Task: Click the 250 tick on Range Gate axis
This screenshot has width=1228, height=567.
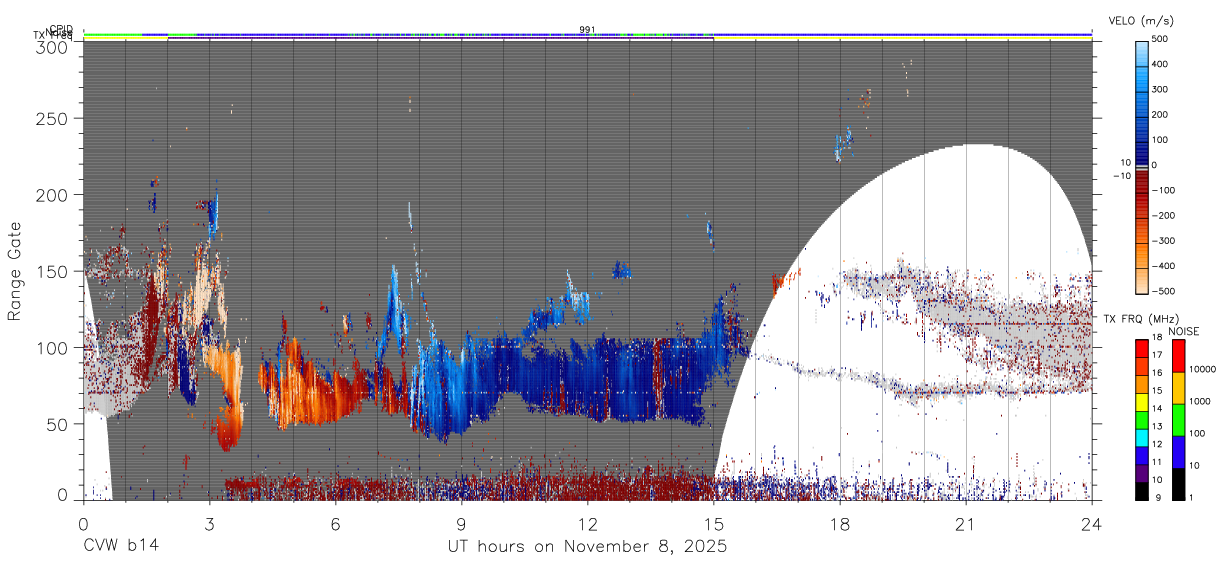Action: [x=53, y=119]
